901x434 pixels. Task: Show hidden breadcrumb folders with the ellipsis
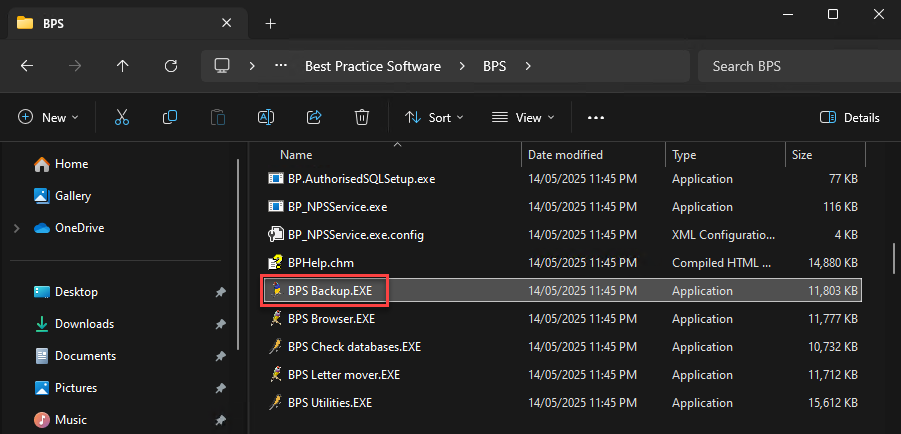point(280,66)
